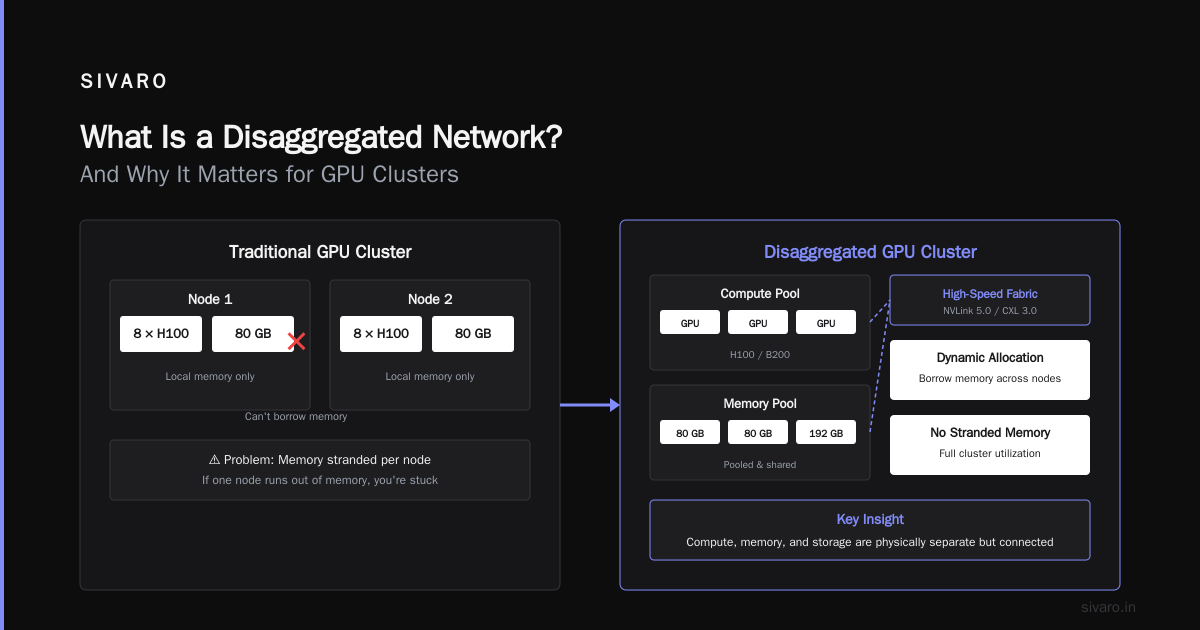
Task: Click 'Borrow memory across nodes' text
Action: 990,379
